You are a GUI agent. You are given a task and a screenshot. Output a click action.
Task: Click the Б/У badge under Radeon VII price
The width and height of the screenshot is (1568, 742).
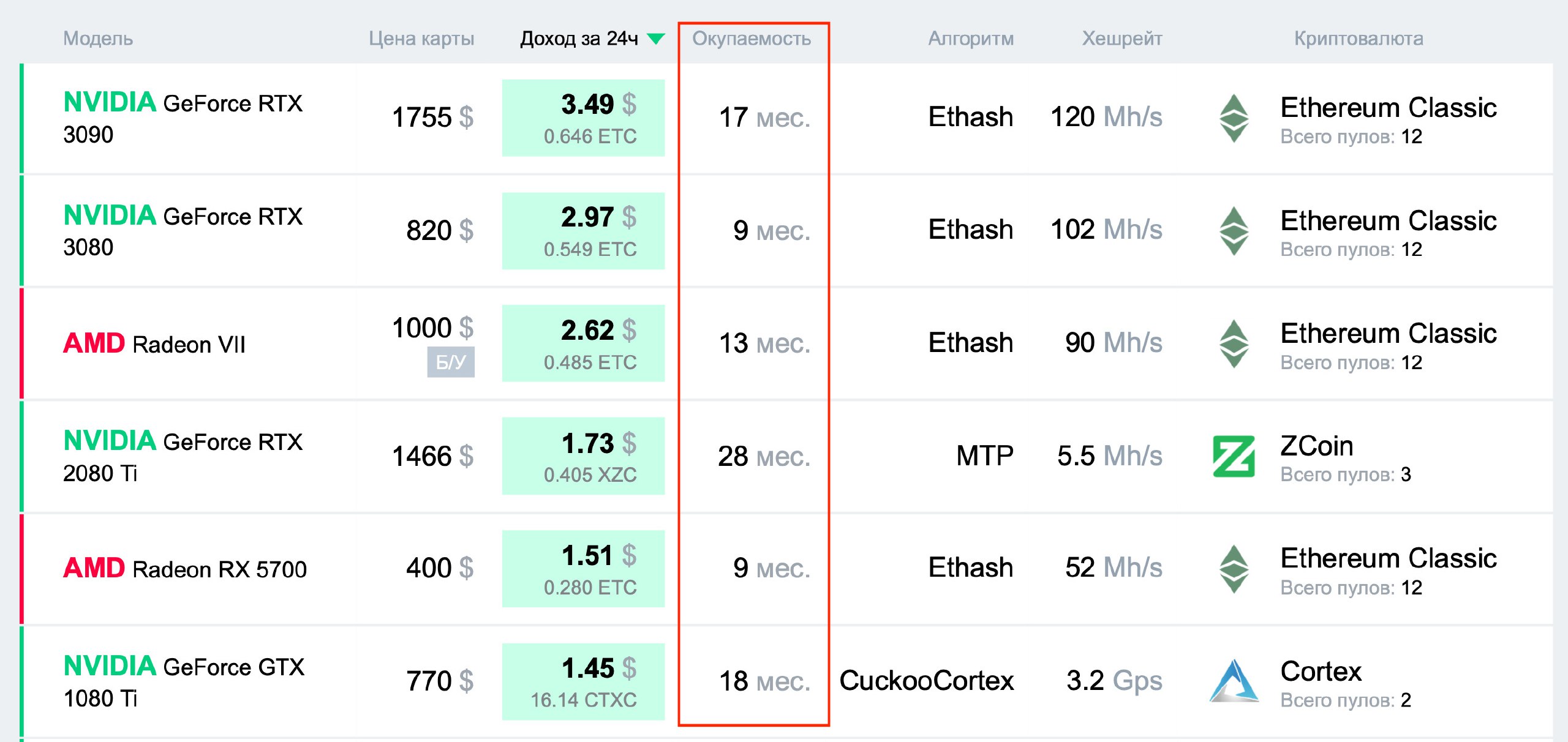pyautogui.click(x=450, y=362)
